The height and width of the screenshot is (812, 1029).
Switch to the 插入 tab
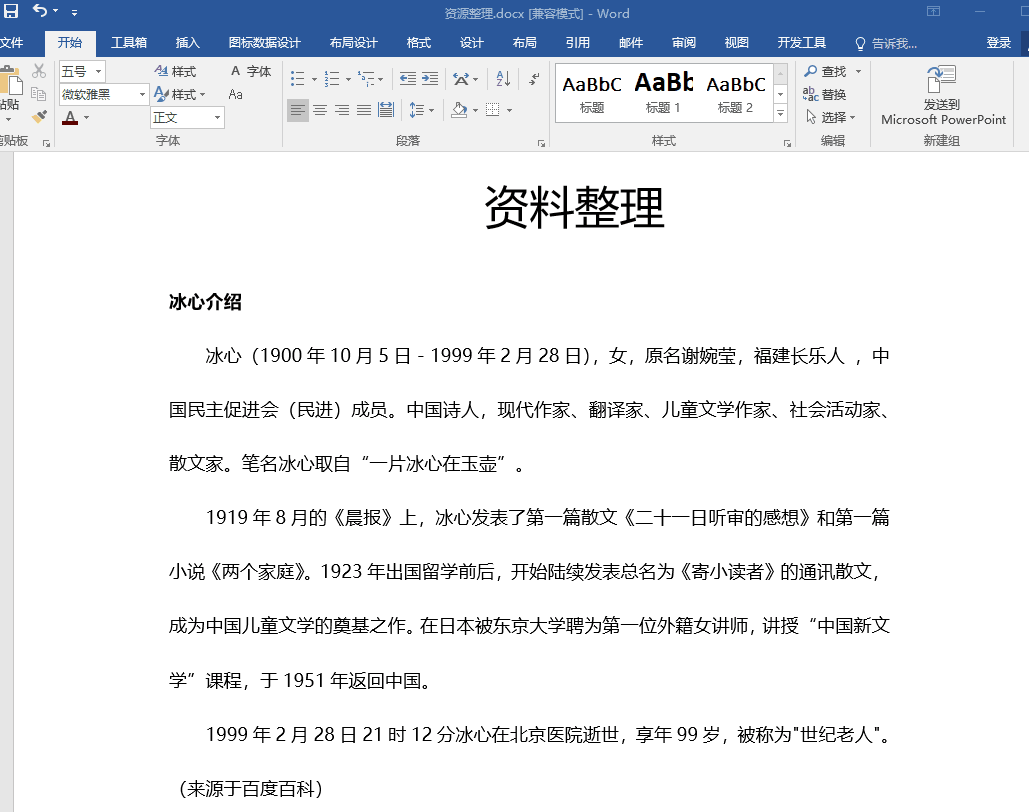click(x=187, y=43)
